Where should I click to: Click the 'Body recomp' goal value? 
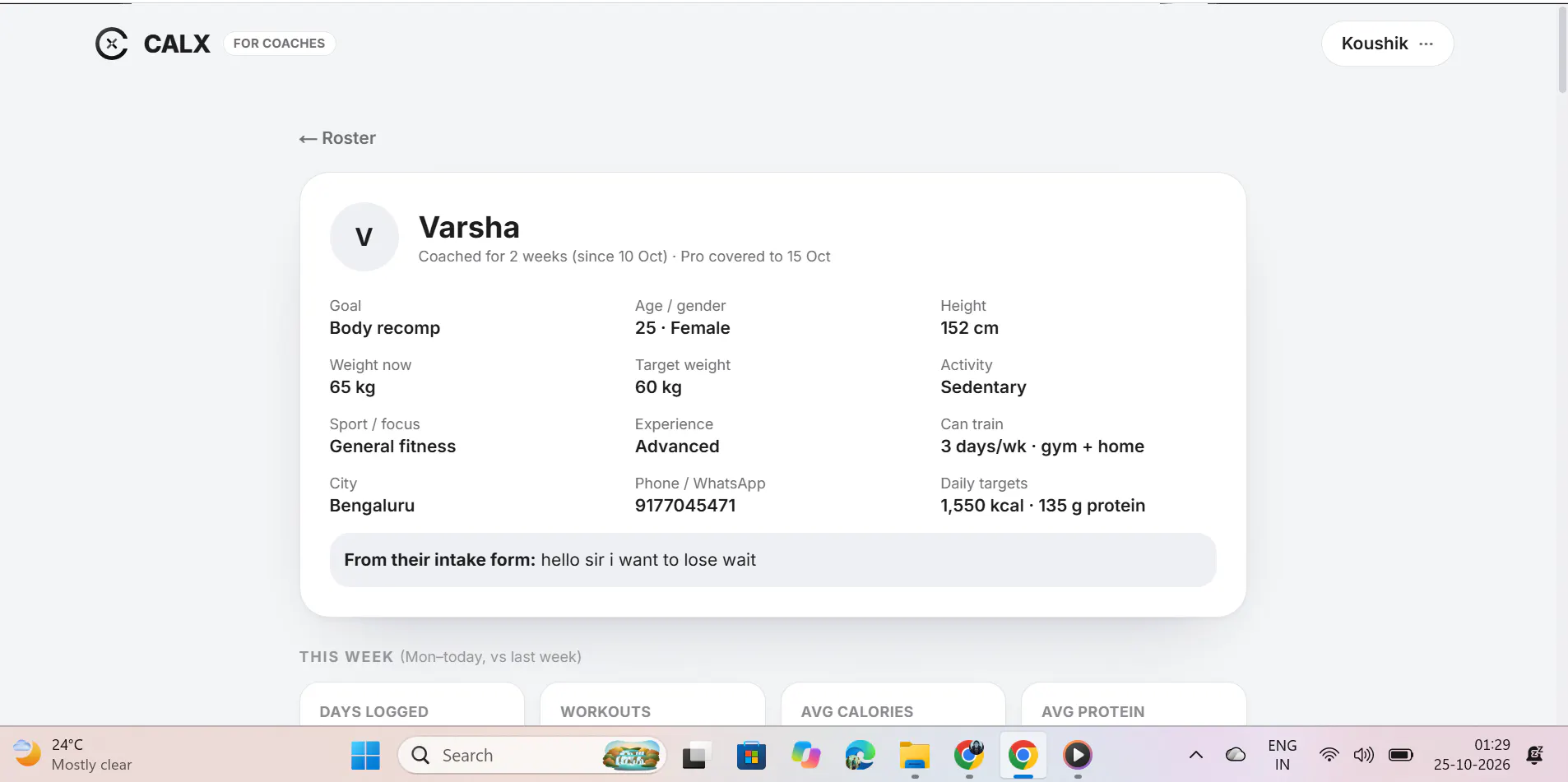pyautogui.click(x=385, y=328)
